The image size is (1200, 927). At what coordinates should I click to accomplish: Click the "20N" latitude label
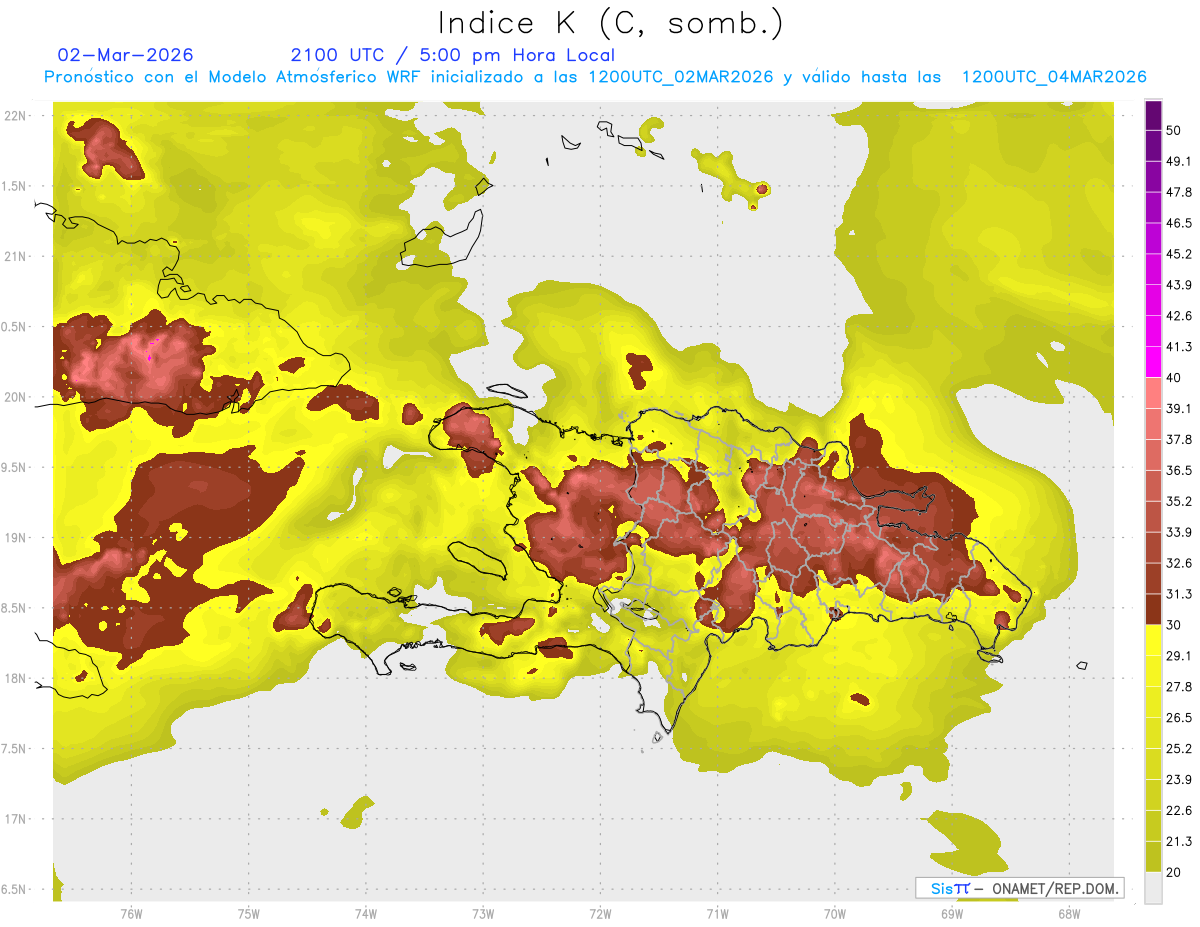pyautogui.click(x=16, y=398)
